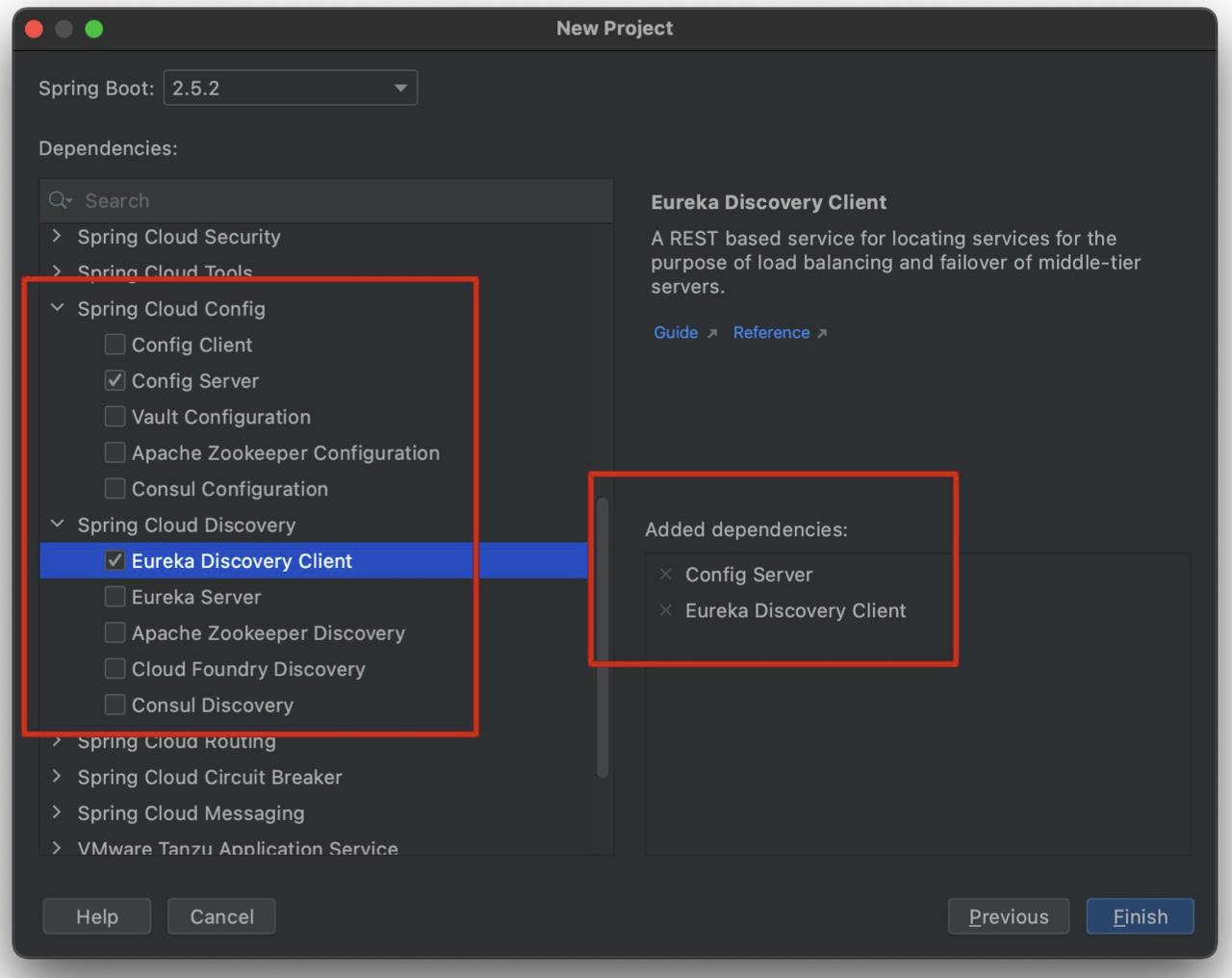The image size is (1232, 978).
Task: Tick the Cloud Foundry Discovery checkbox
Action: 115,669
